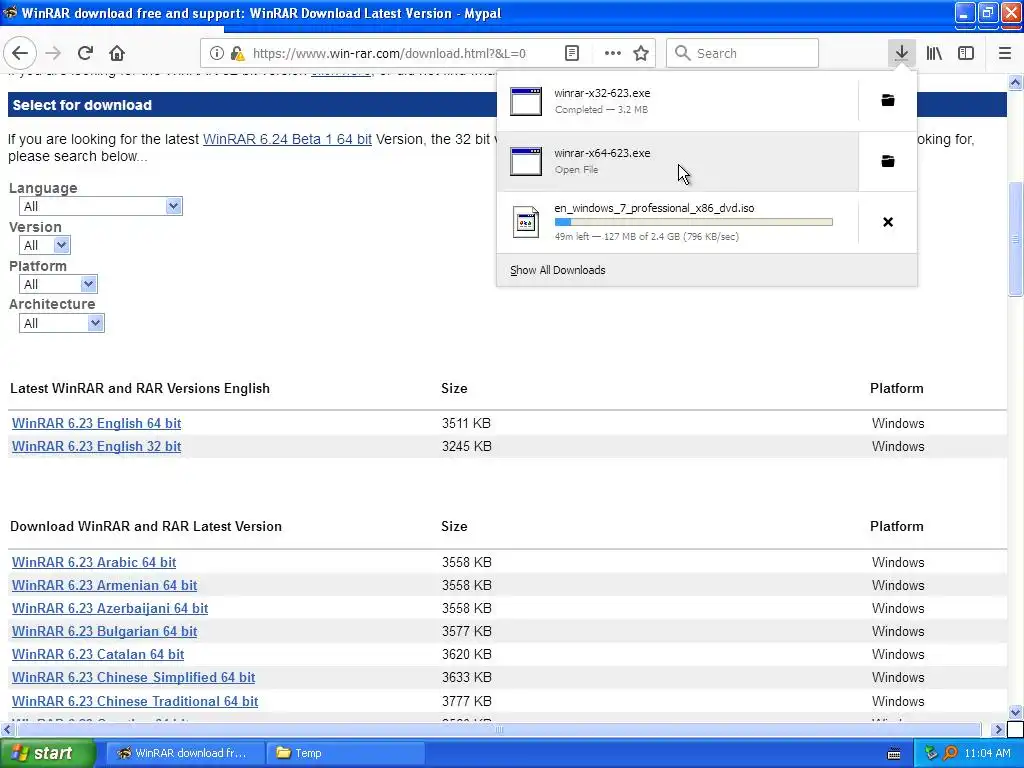Screen dimensions: 1024x768
Task: Switch to Temp folder taskbar button
Action: click(345, 753)
